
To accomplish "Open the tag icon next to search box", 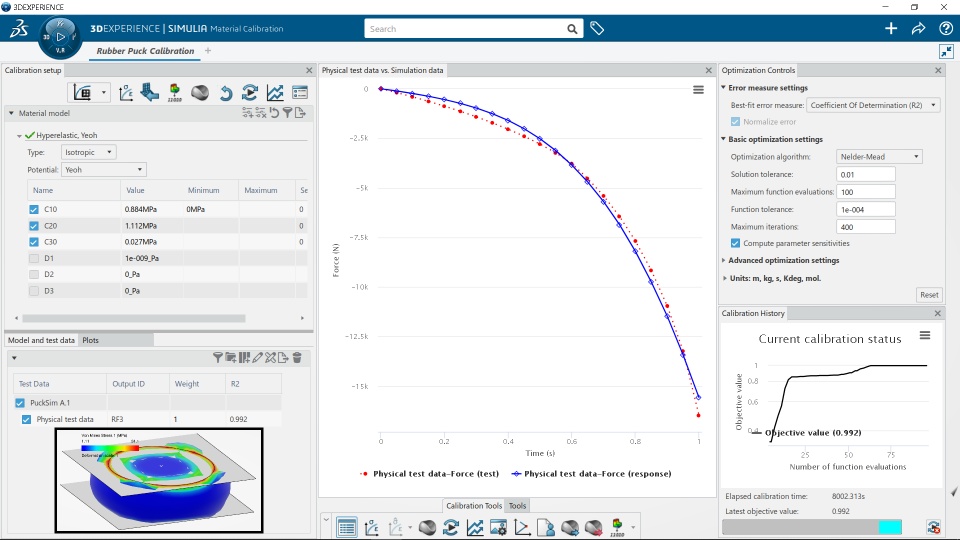I will (597, 28).
